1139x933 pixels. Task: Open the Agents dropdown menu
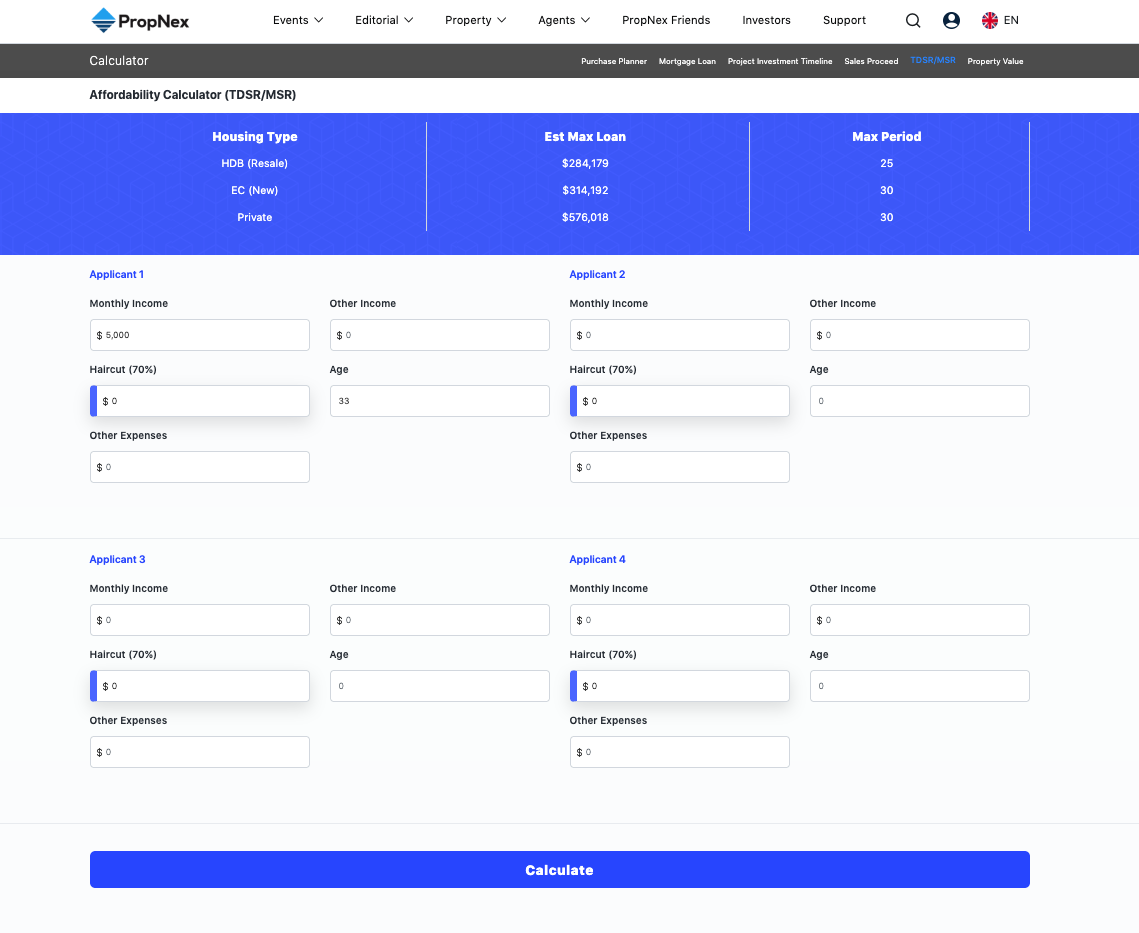tap(564, 20)
